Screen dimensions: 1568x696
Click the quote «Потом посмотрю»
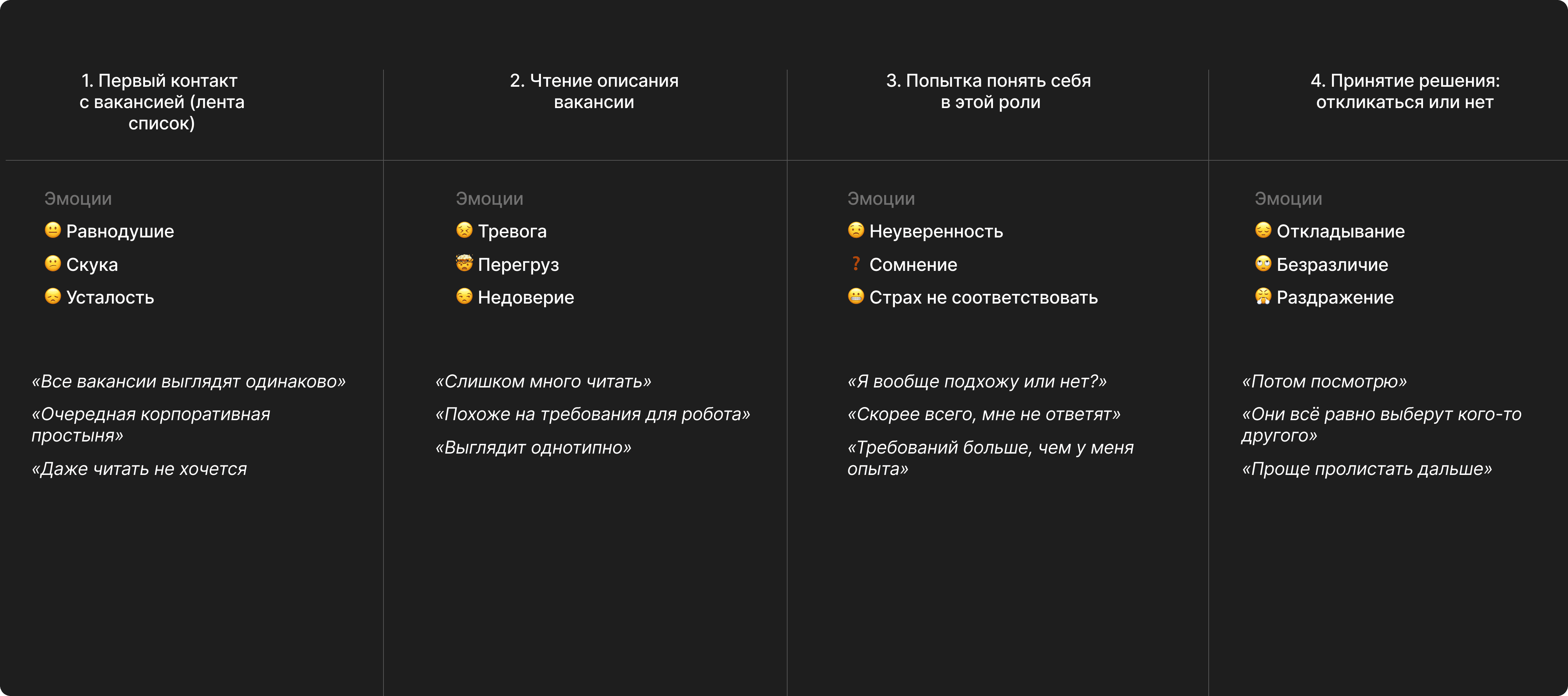click(x=1325, y=381)
